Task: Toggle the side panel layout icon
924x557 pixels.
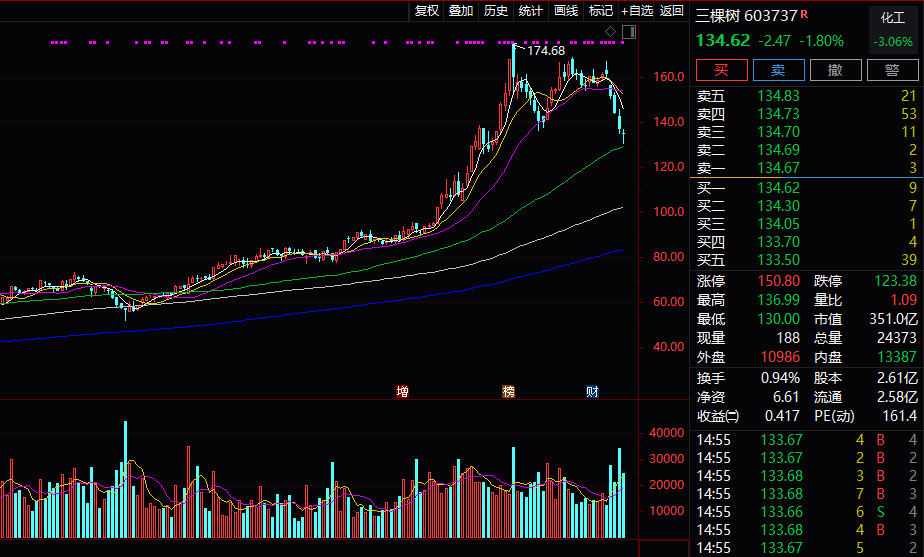Action: pyautogui.click(x=629, y=32)
